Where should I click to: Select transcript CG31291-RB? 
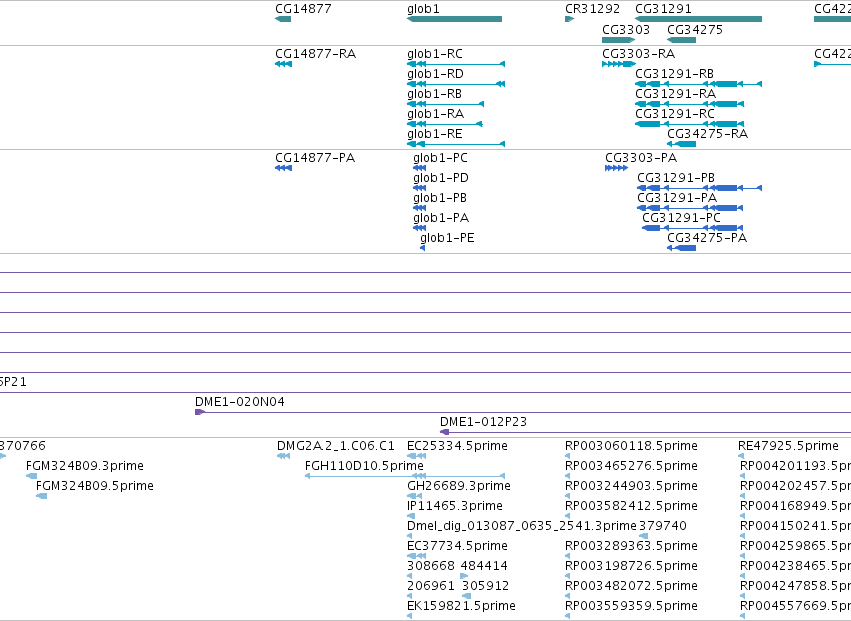click(698, 84)
